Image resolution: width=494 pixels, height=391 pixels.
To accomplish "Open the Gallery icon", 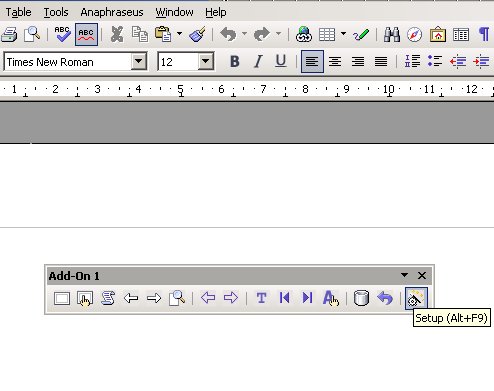I will pyautogui.click(x=438, y=34).
